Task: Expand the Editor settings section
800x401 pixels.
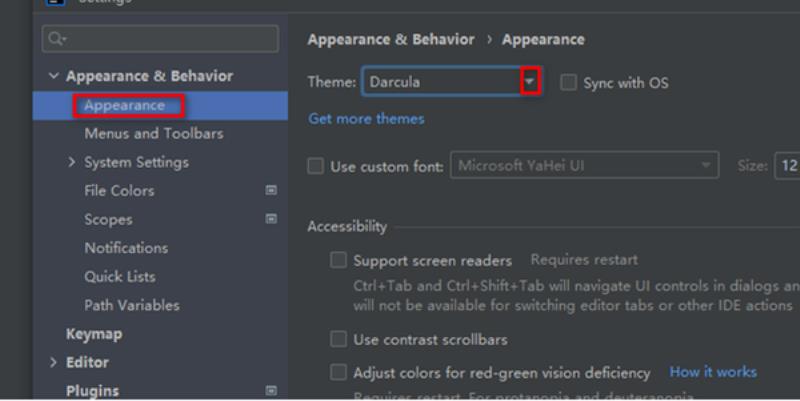Action: click(53, 362)
